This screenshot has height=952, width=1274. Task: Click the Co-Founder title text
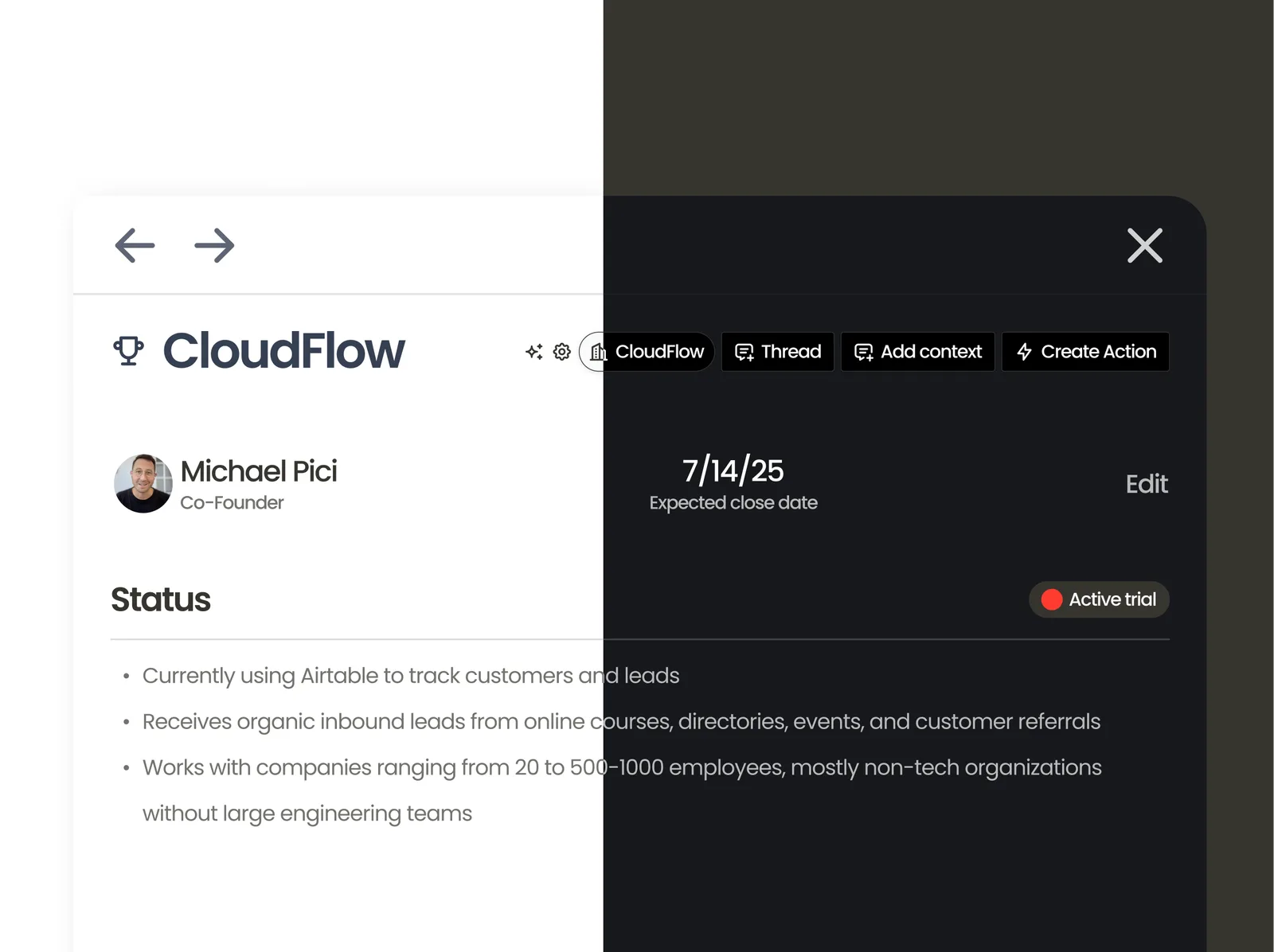(232, 503)
